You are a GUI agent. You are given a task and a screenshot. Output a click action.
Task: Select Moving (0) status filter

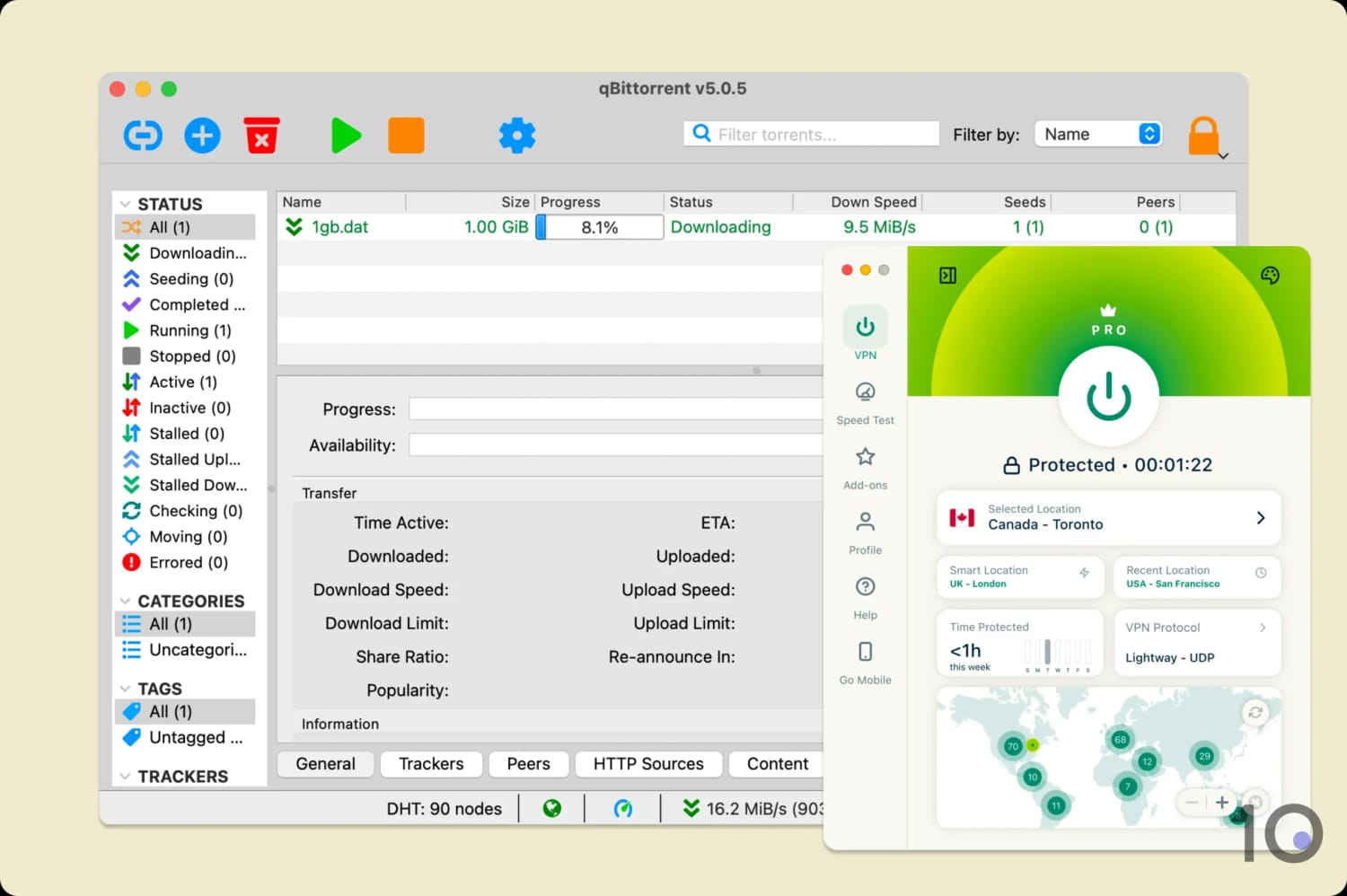185,537
